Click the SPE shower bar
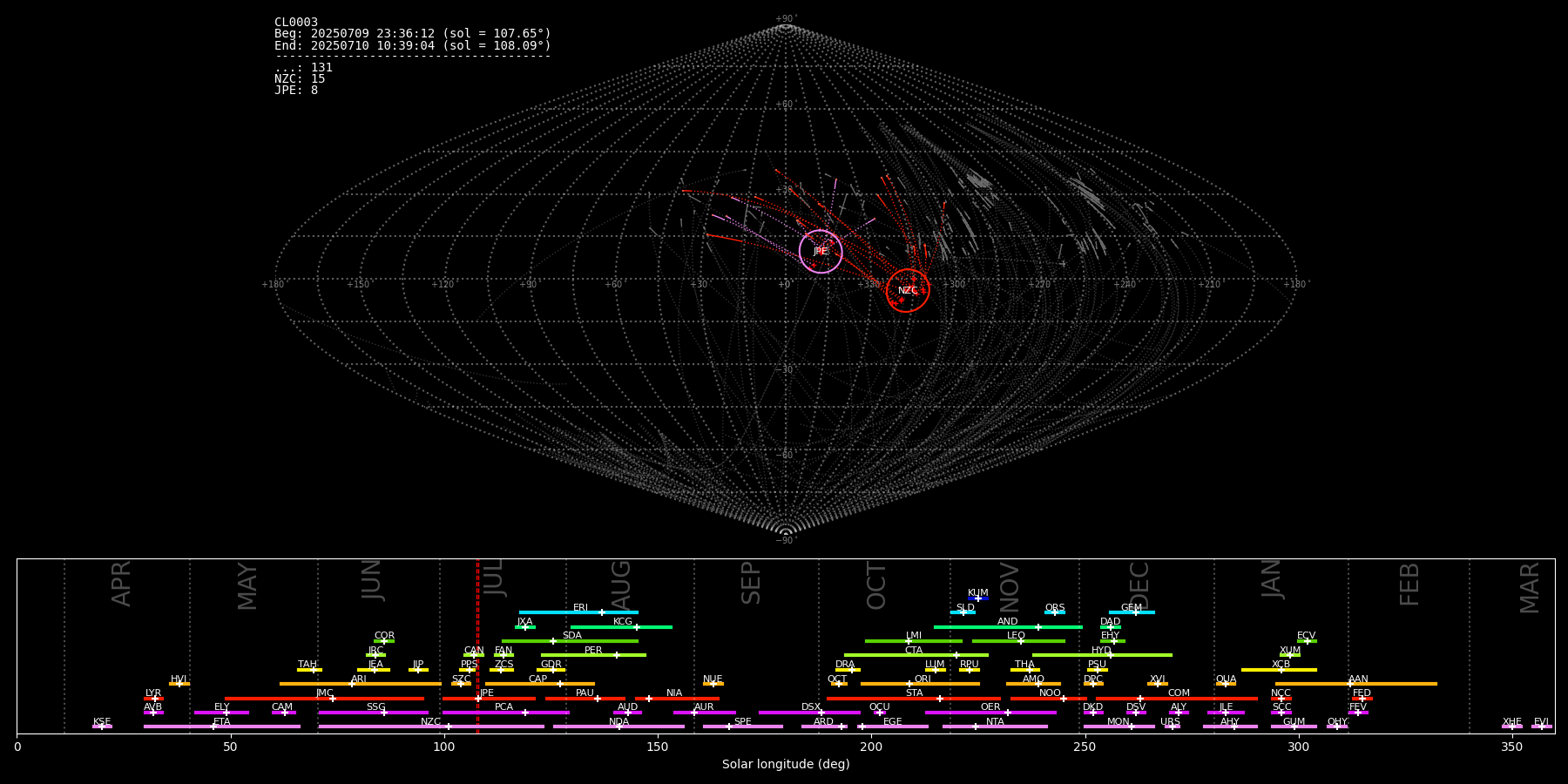 tap(742, 727)
